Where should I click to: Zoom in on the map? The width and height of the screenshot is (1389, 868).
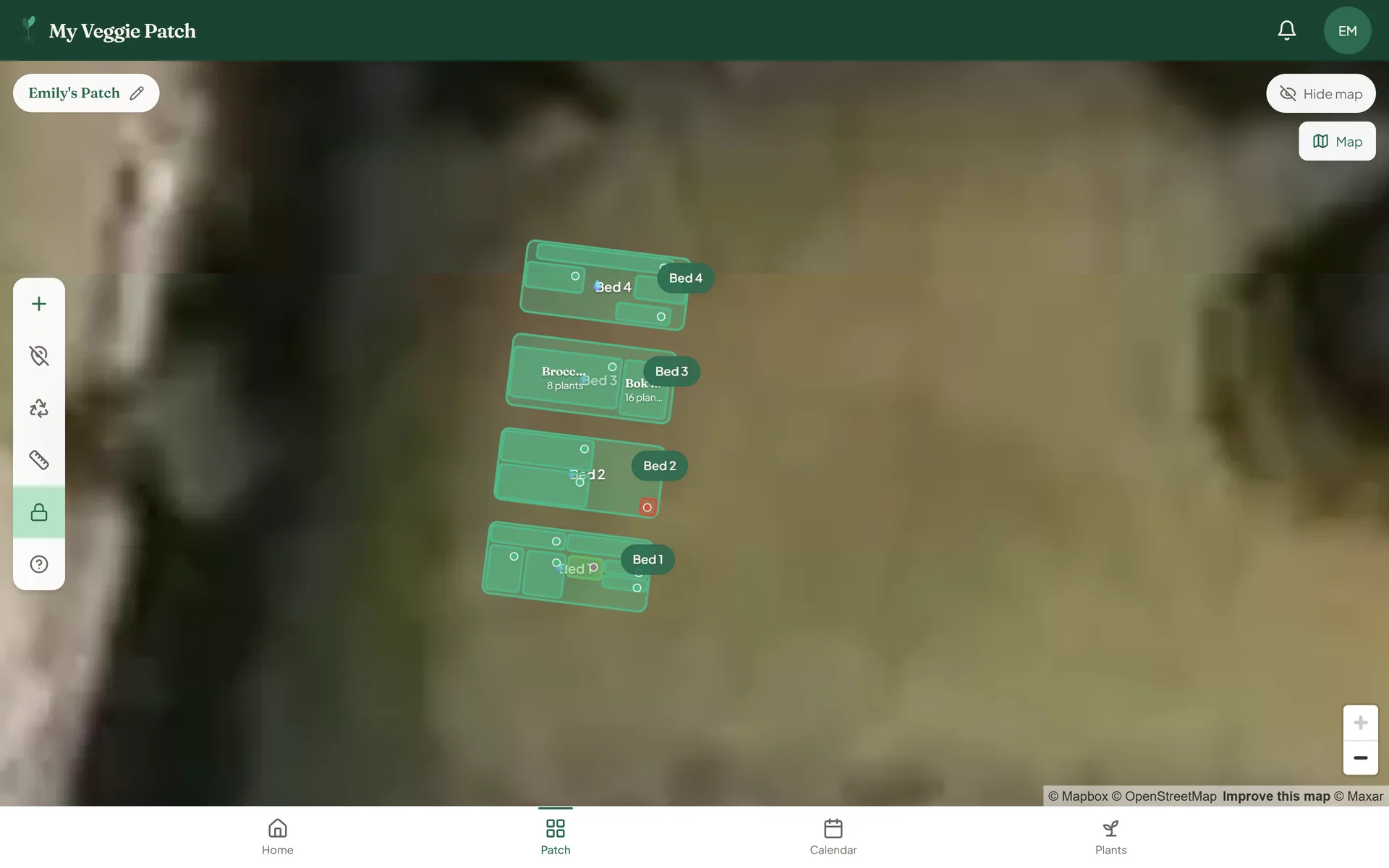click(1360, 723)
